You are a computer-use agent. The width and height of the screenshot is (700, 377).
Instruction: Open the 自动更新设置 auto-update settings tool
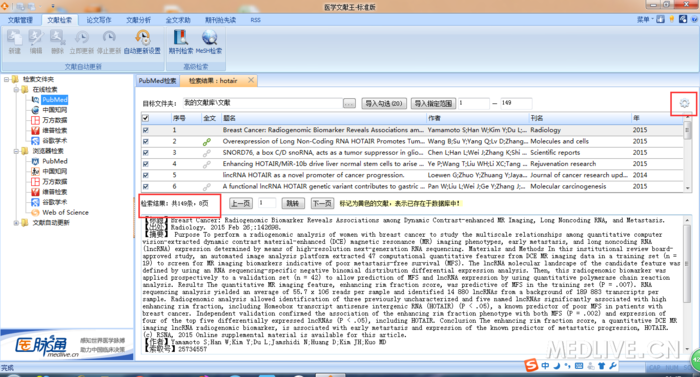142,42
